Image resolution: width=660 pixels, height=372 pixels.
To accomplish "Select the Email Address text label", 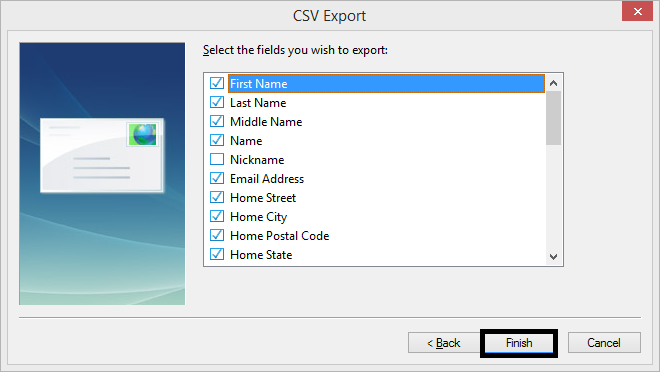I will pos(267,179).
